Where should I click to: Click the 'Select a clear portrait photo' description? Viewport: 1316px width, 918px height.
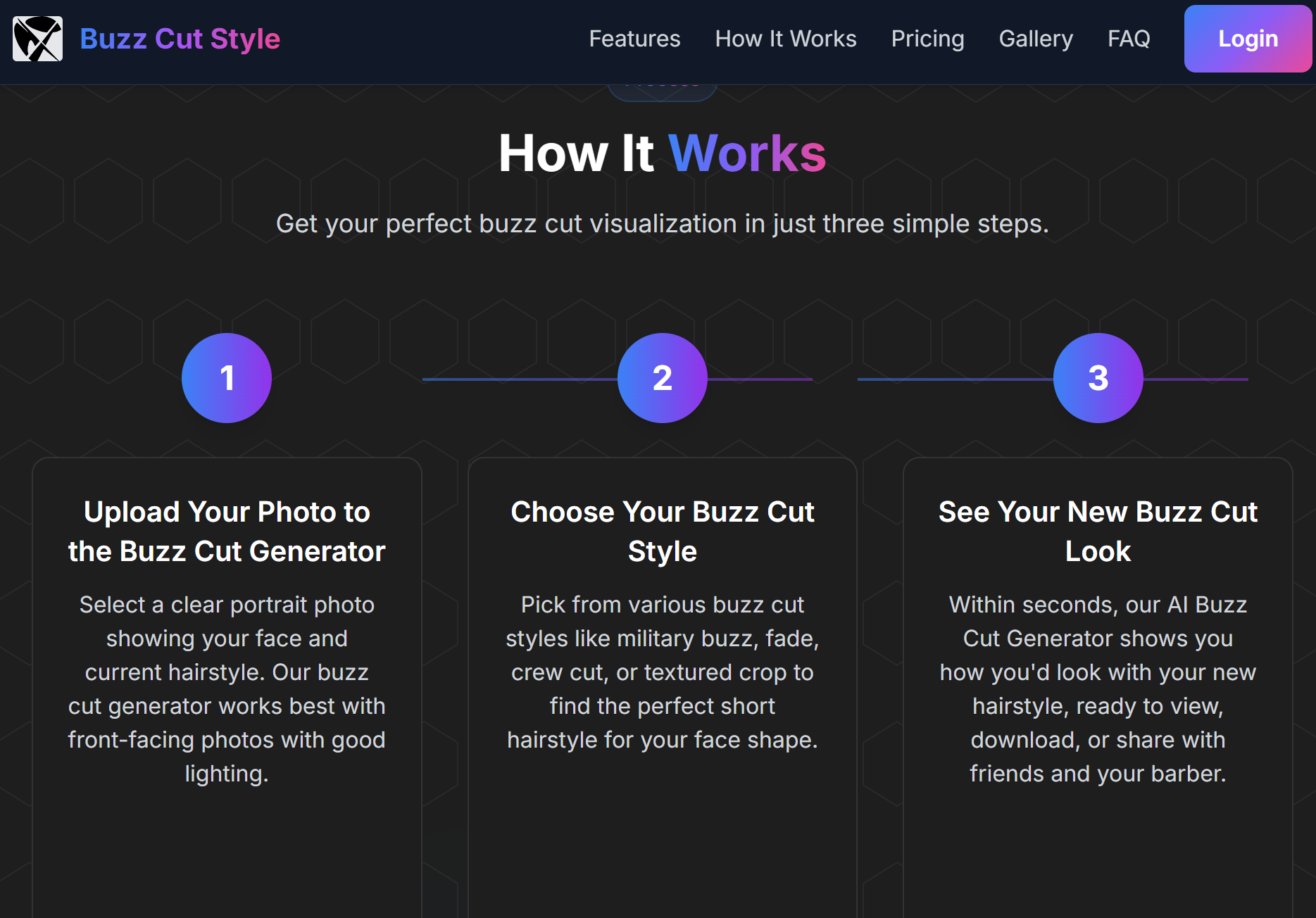(227, 689)
